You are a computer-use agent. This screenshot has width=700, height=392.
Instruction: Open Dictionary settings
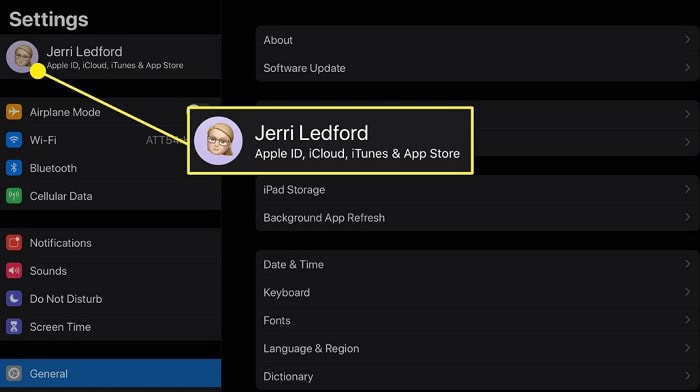[x=478, y=376]
